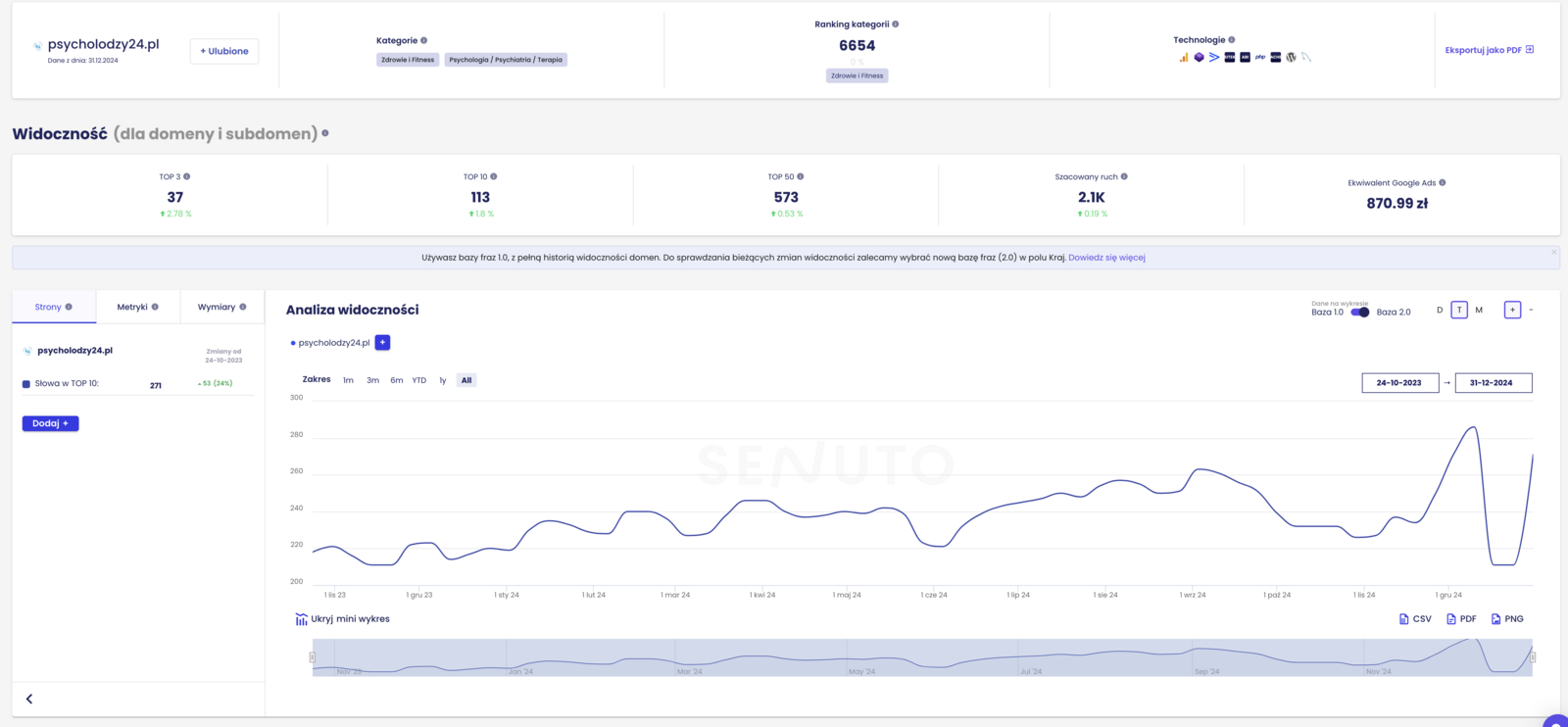The height and width of the screenshot is (727, 1568).
Task: Show info icon for TOP 50
Action: pos(801,176)
